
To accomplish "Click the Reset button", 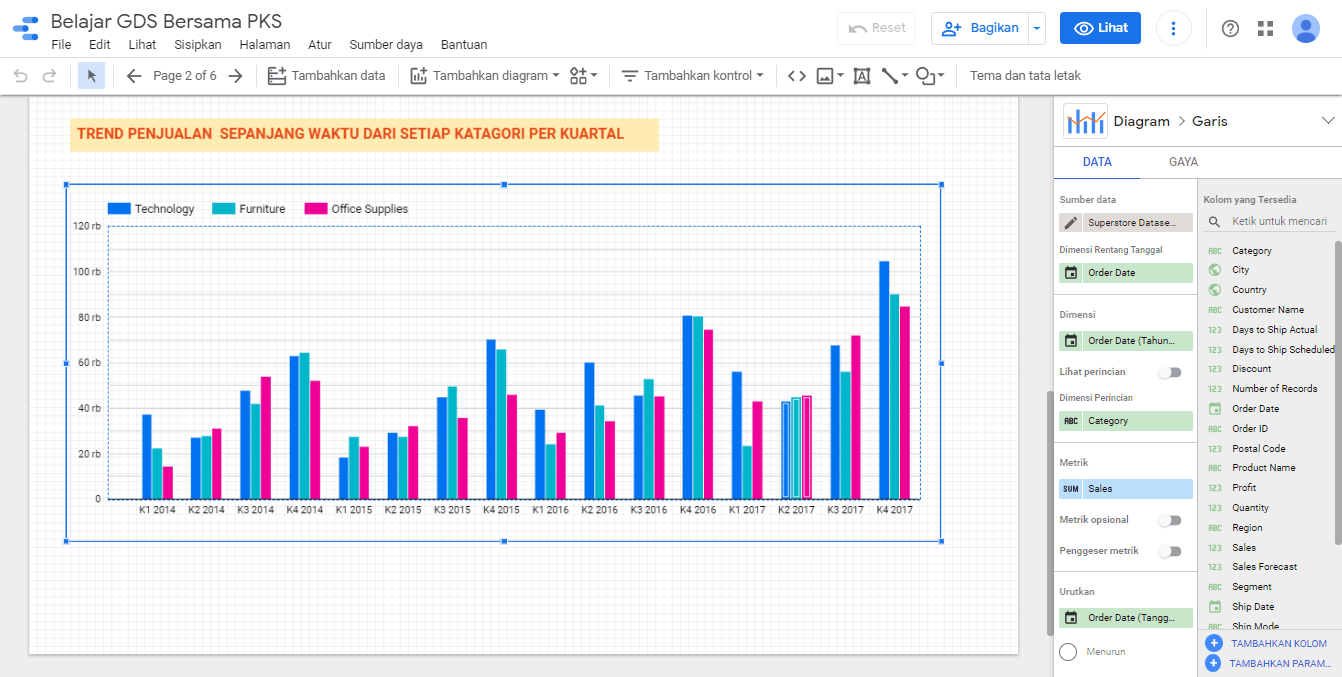I will [x=876, y=28].
